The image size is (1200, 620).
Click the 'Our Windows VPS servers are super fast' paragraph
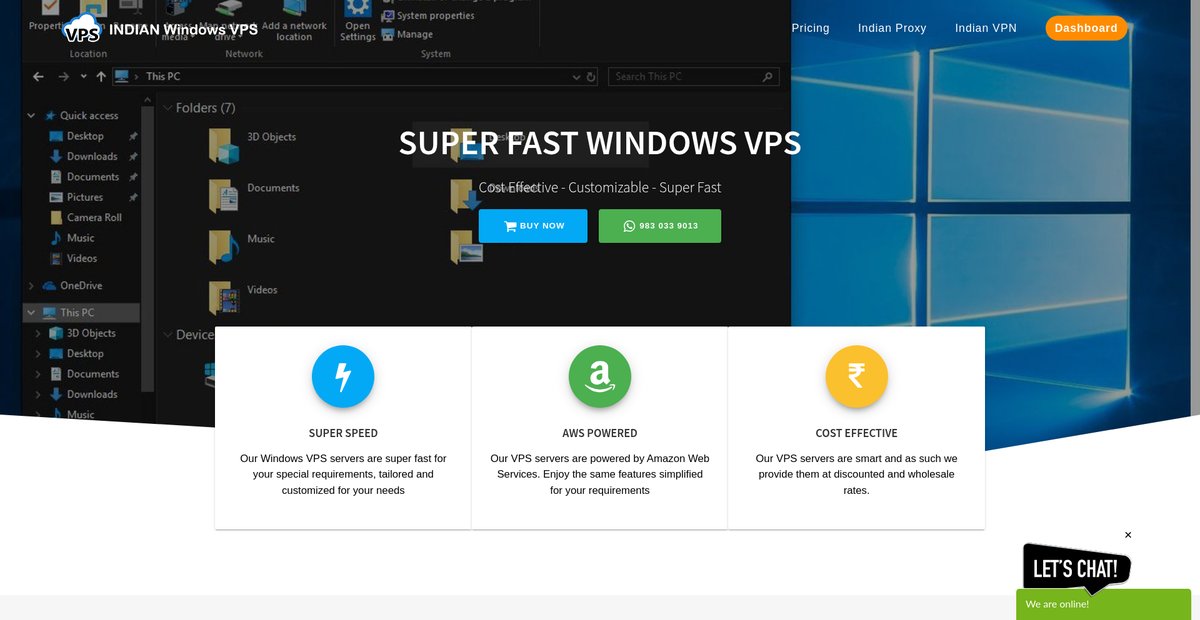(343, 474)
